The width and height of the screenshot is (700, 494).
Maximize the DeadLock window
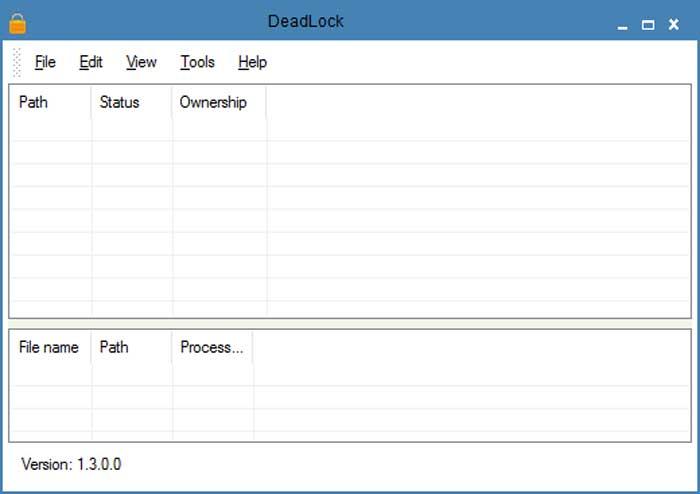point(648,25)
